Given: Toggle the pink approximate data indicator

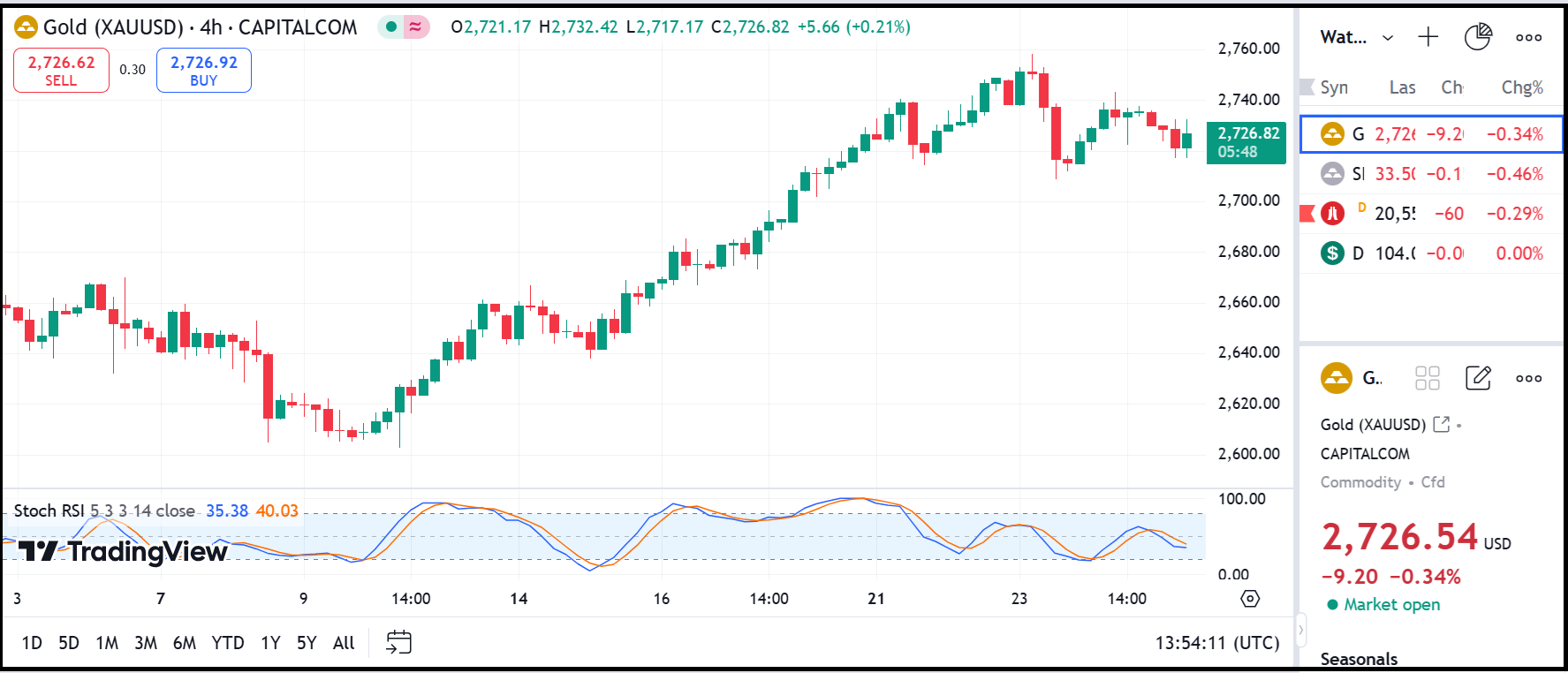Looking at the screenshot, I should pos(415,27).
